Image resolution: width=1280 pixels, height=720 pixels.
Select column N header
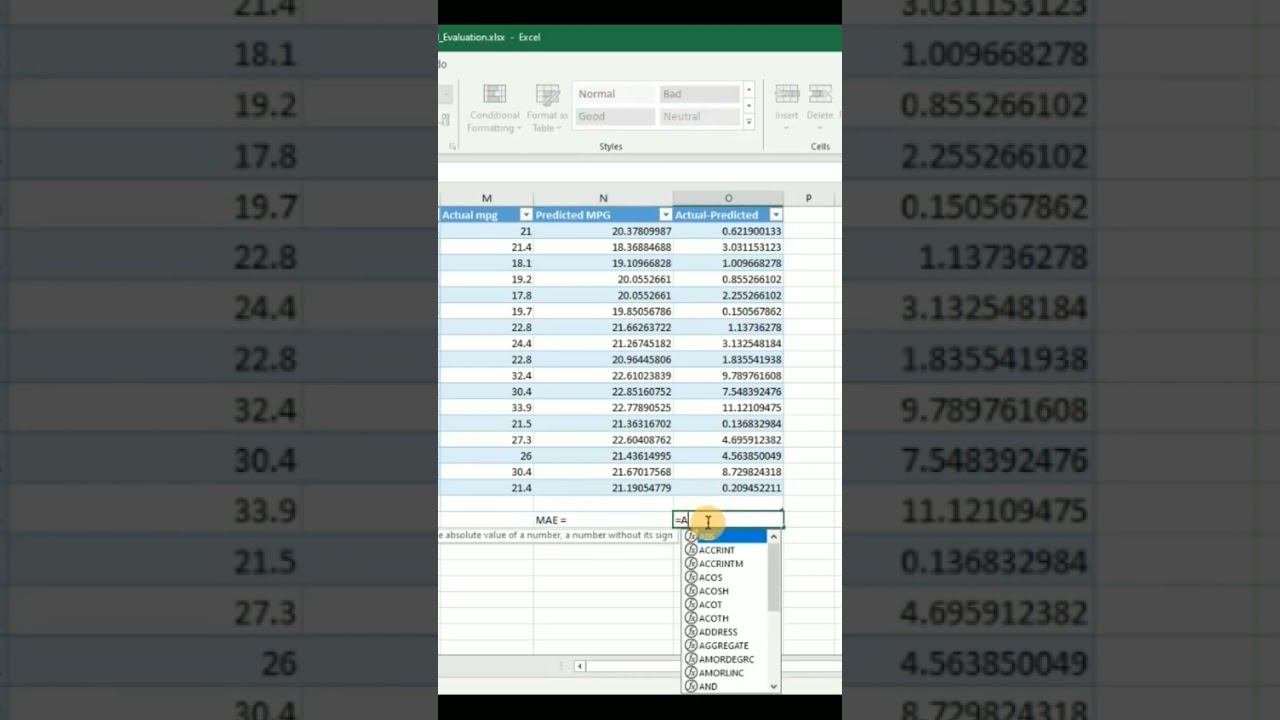603,198
